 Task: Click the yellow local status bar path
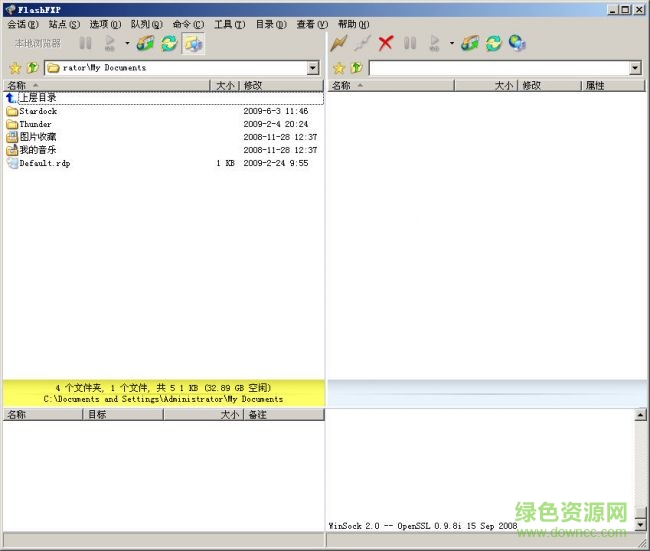(163, 399)
